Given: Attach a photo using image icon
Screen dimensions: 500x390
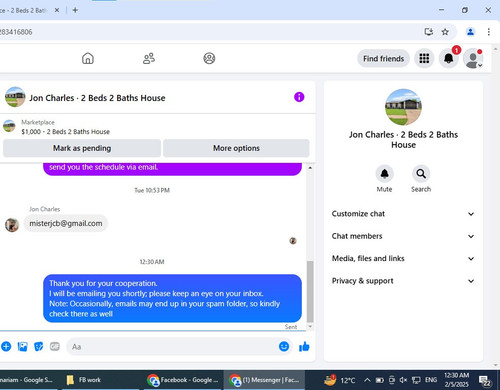Looking at the screenshot, I should click(22, 347).
